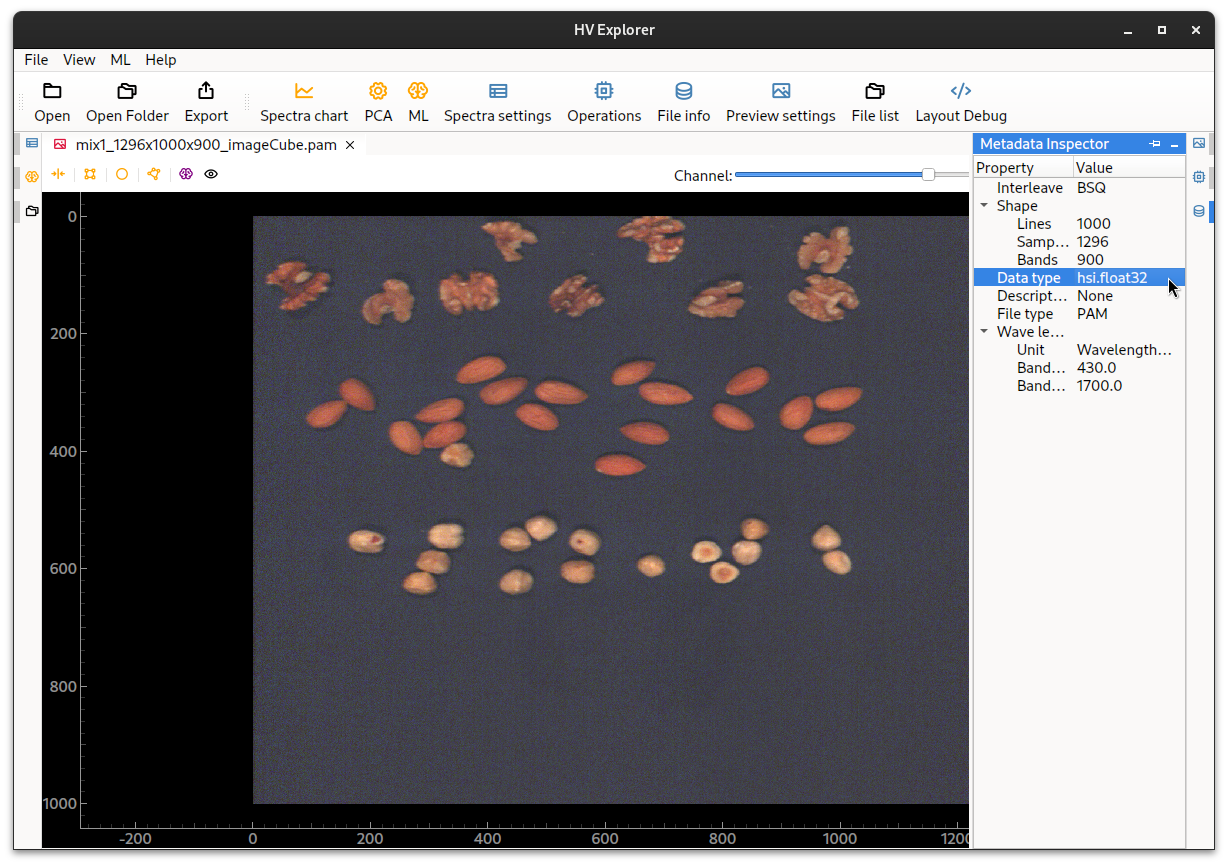Click the left sidebar table panel icon
The image size is (1228, 866).
[32, 143]
